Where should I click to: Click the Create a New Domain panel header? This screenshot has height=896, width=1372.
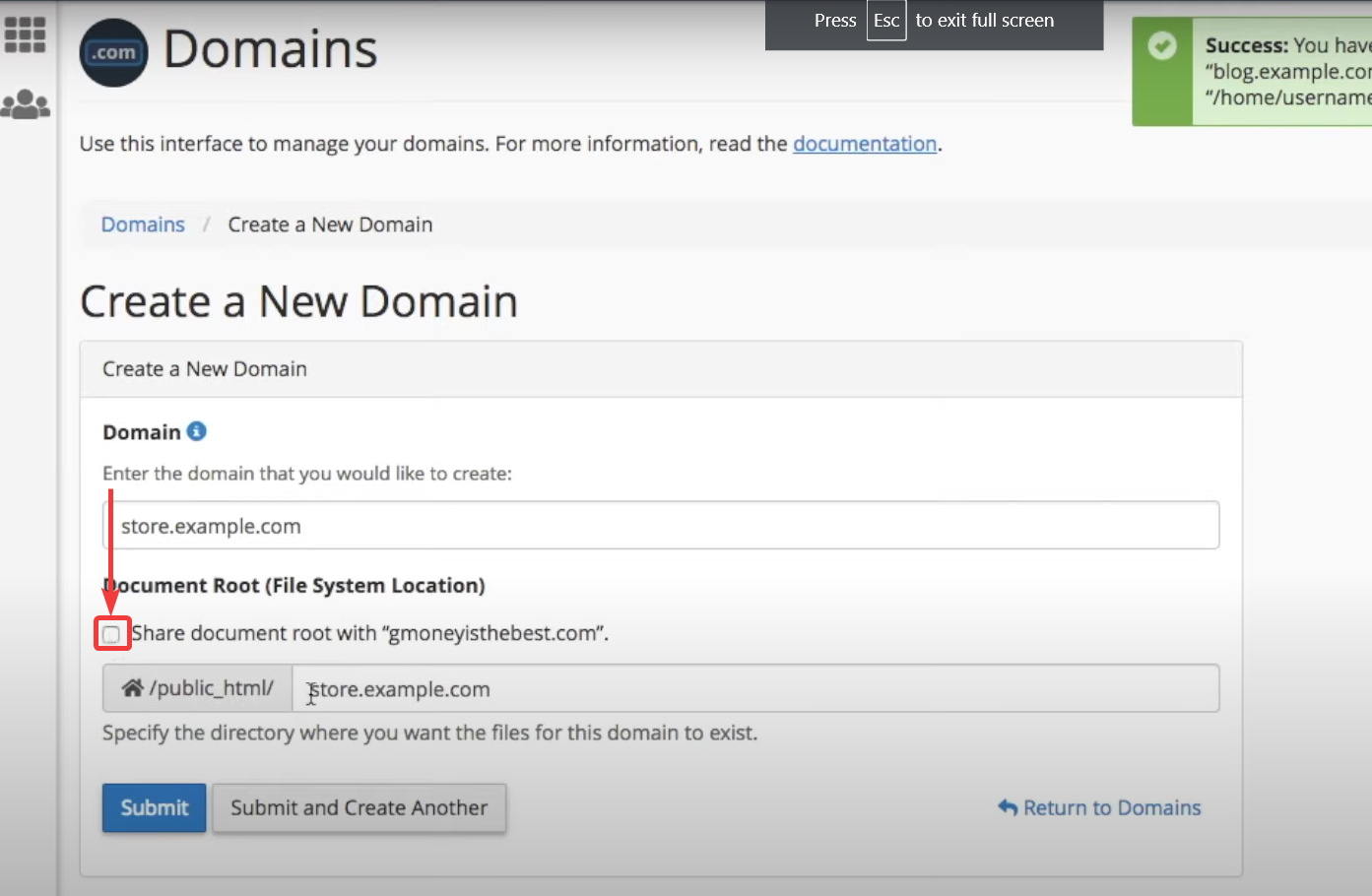(661, 369)
